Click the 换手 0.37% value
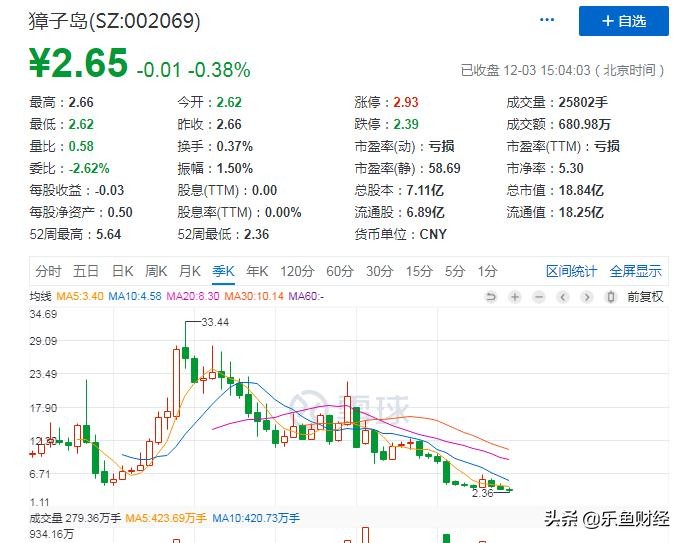This screenshot has height=543, width=685. tap(235, 146)
